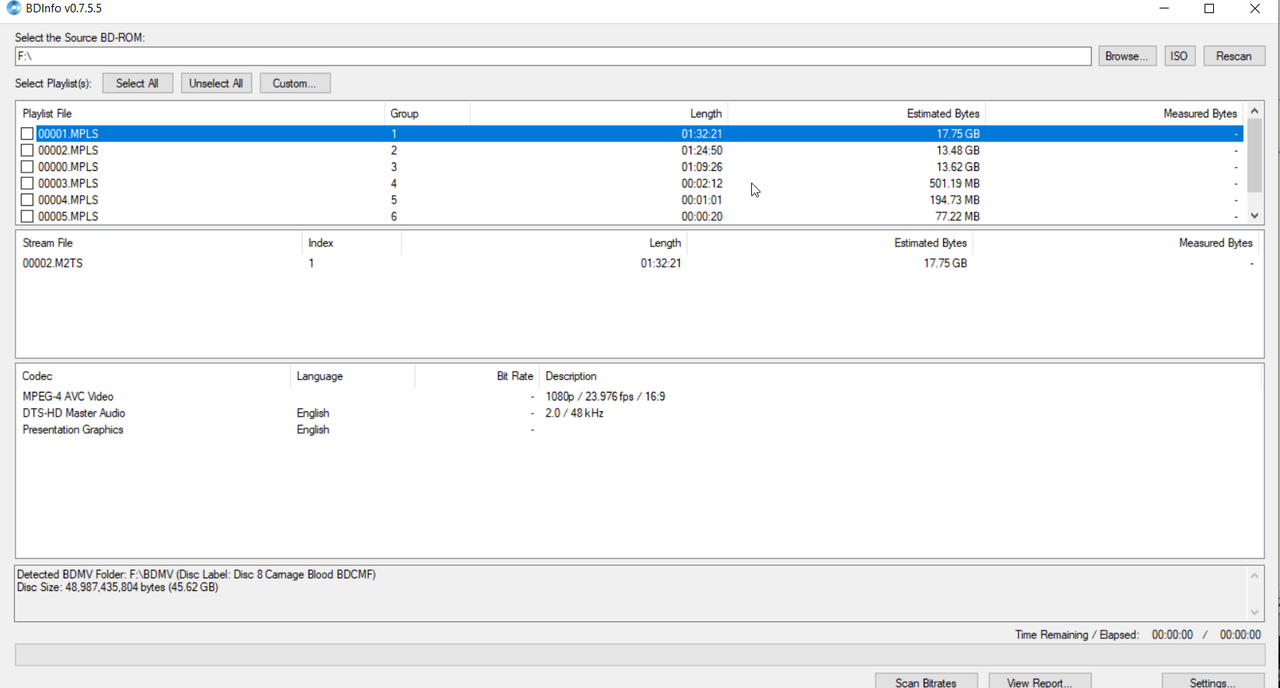Click the 00:02:12 length cell
The width and height of the screenshot is (1280, 688).
701,184
